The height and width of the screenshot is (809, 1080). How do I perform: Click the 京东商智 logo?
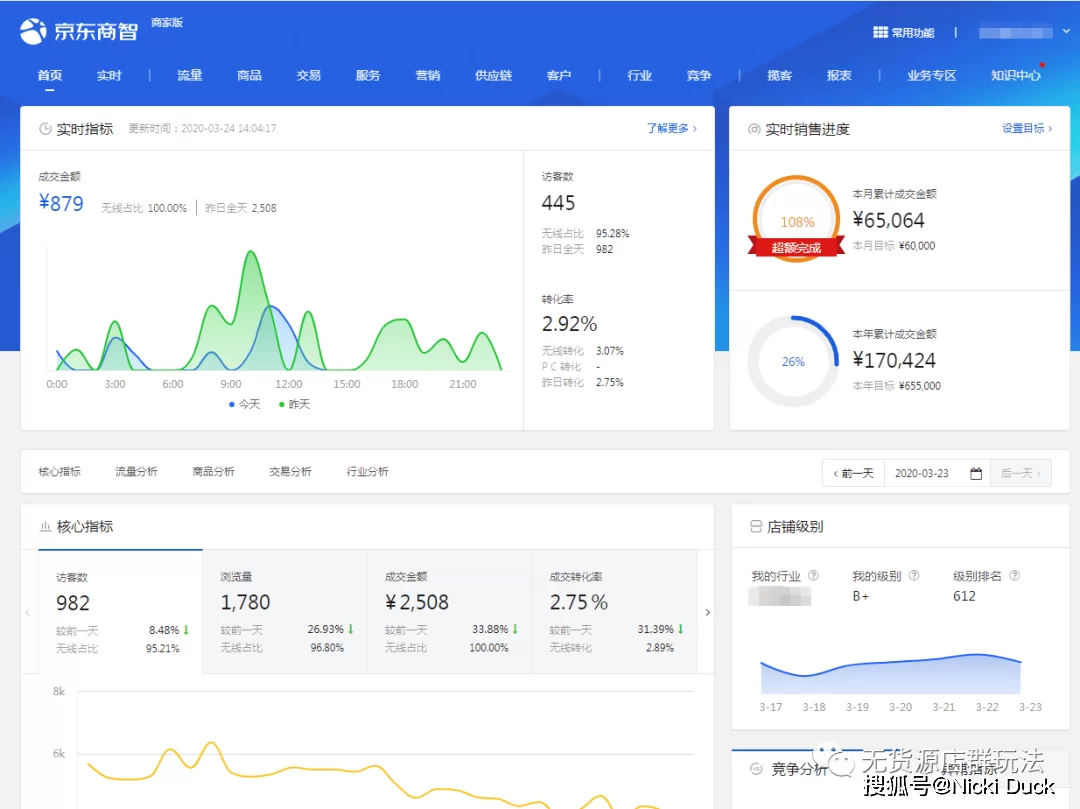78,31
